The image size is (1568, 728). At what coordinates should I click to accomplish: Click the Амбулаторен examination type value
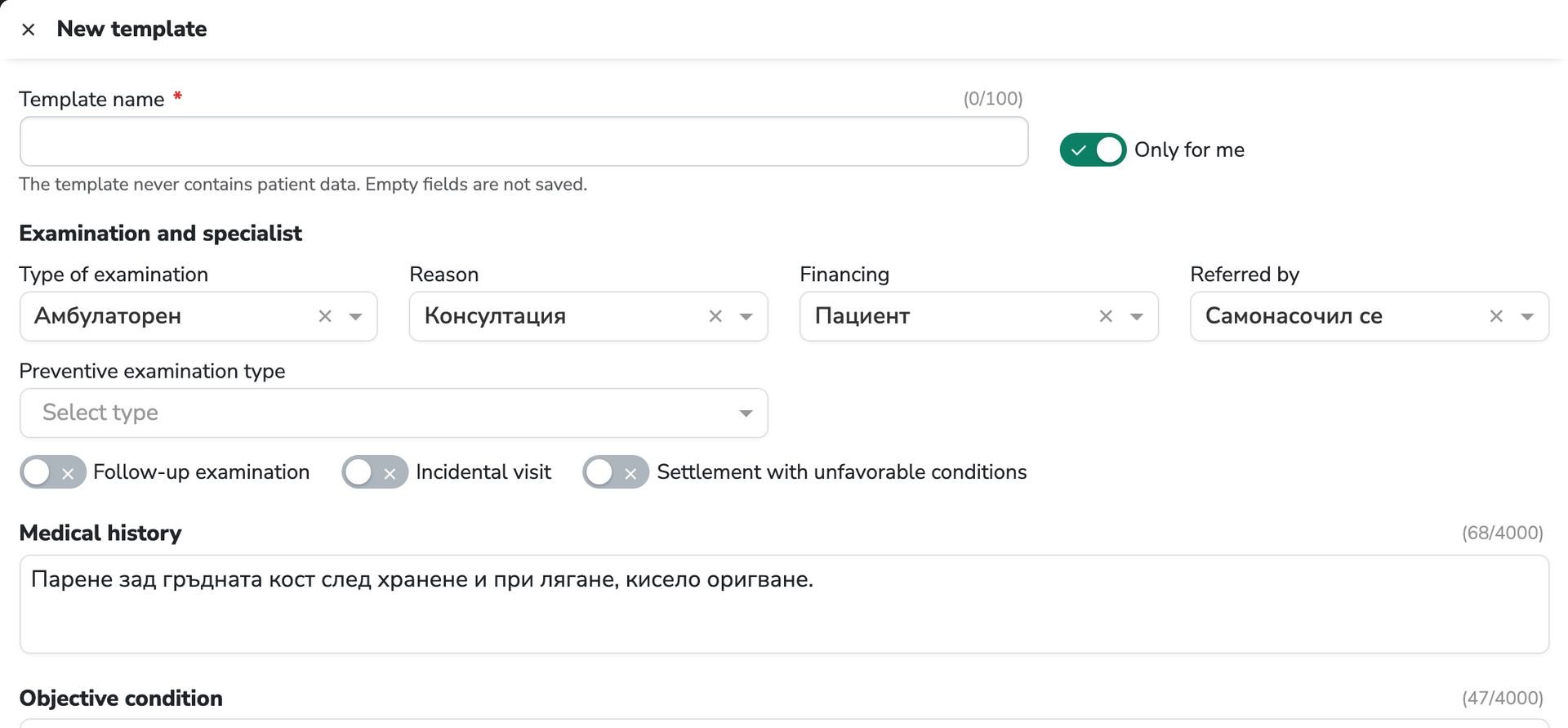(108, 316)
